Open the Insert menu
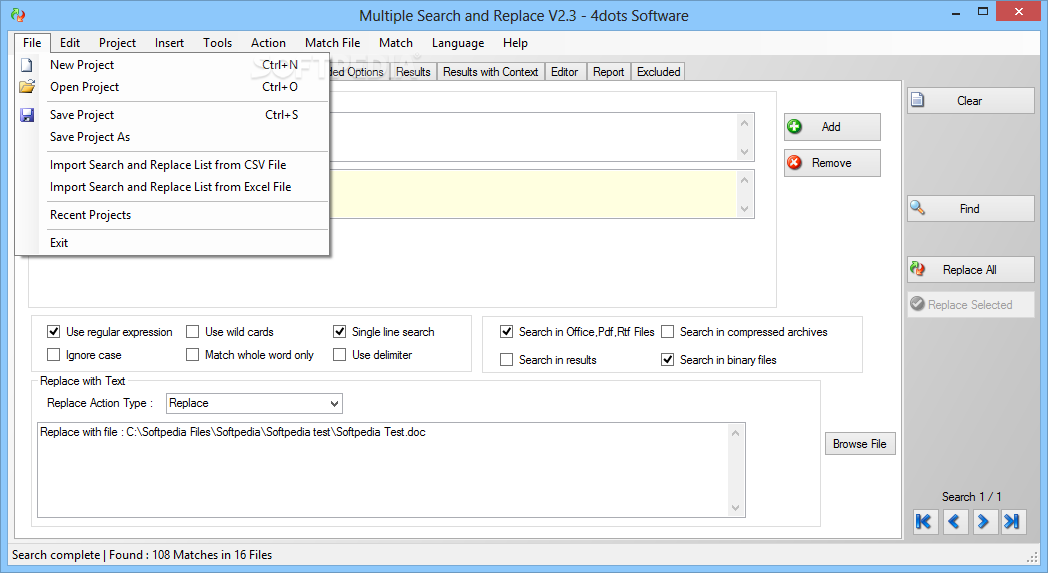 169,43
